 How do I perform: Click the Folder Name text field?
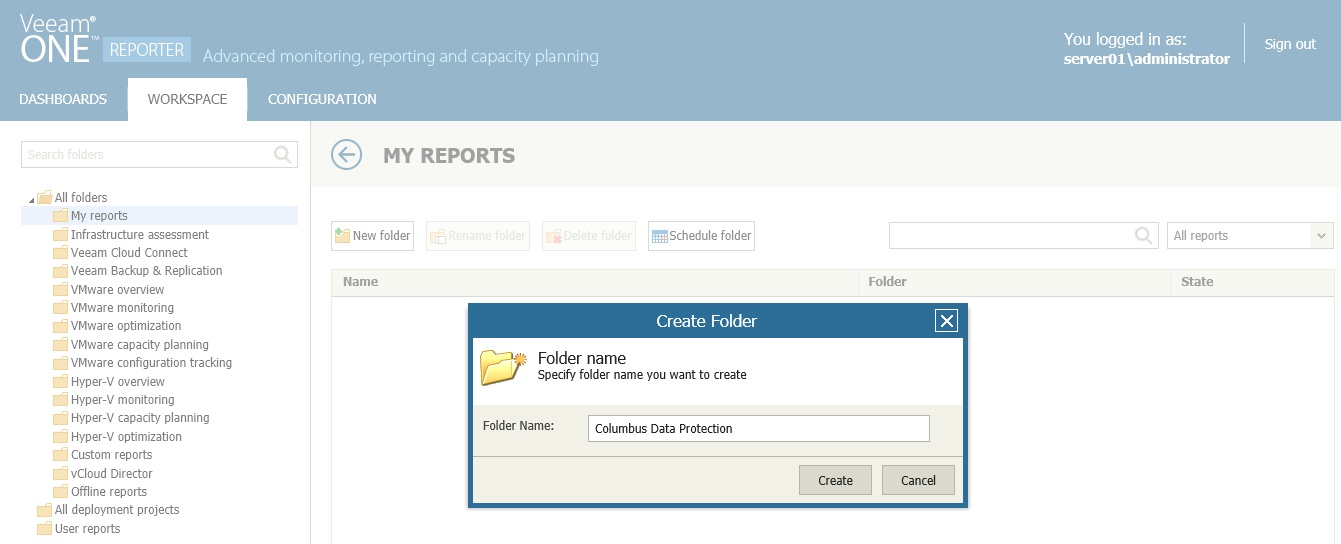click(758, 428)
